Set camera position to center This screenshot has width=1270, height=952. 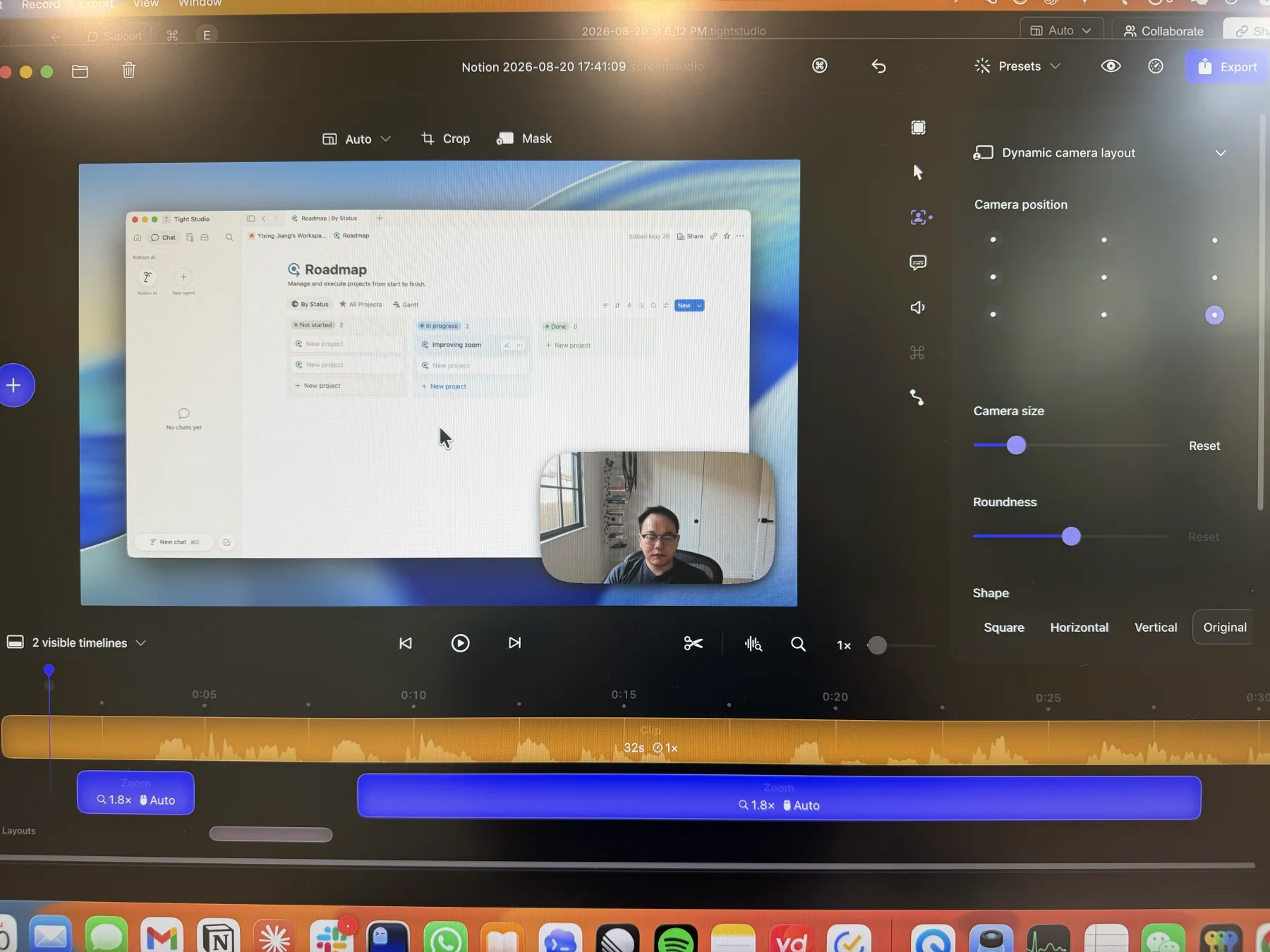tap(1103, 277)
